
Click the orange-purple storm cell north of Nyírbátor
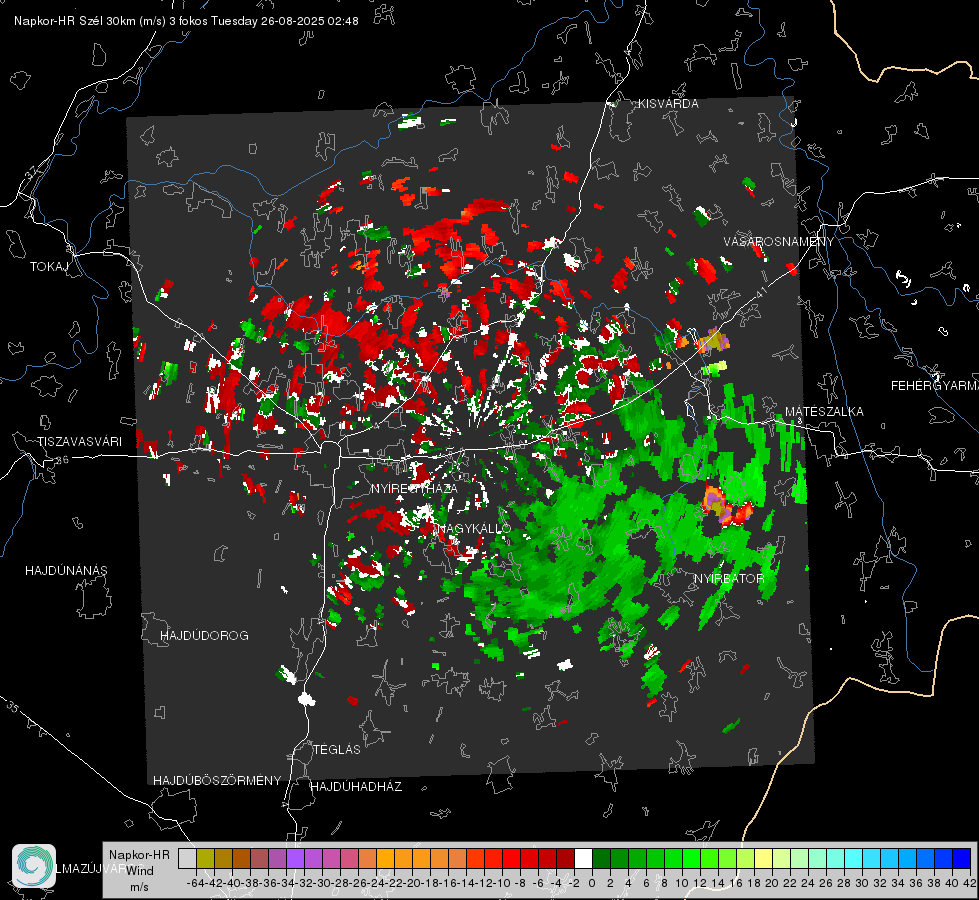pos(727,505)
